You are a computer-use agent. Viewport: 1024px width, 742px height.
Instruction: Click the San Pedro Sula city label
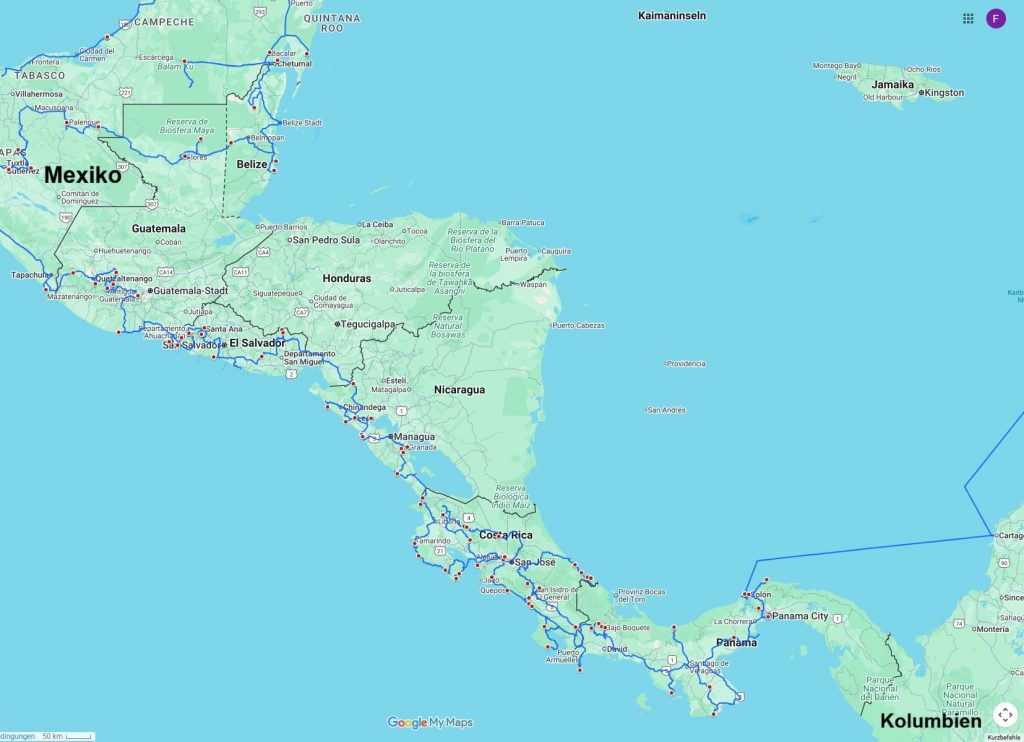click(x=325, y=240)
